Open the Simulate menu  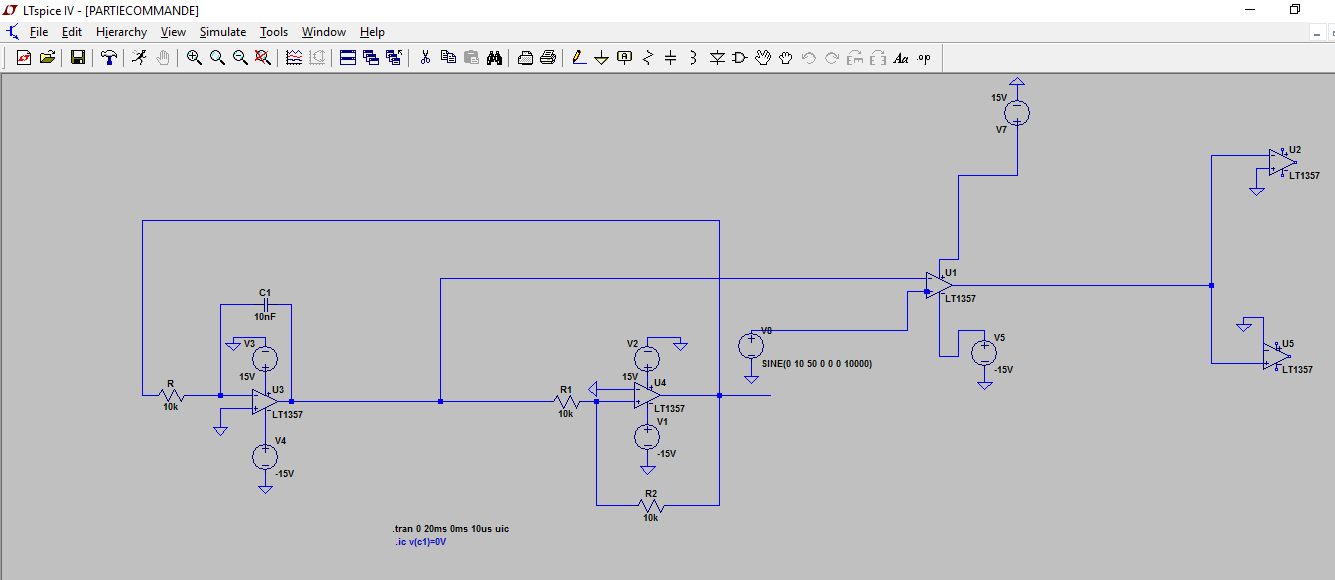222,32
